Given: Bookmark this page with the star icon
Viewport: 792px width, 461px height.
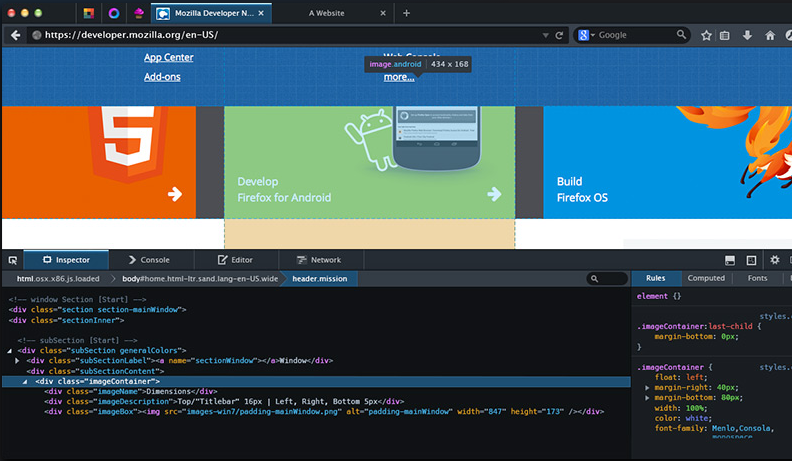Looking at the screenshot, I should pyautogui.click(x=706, y=35).
